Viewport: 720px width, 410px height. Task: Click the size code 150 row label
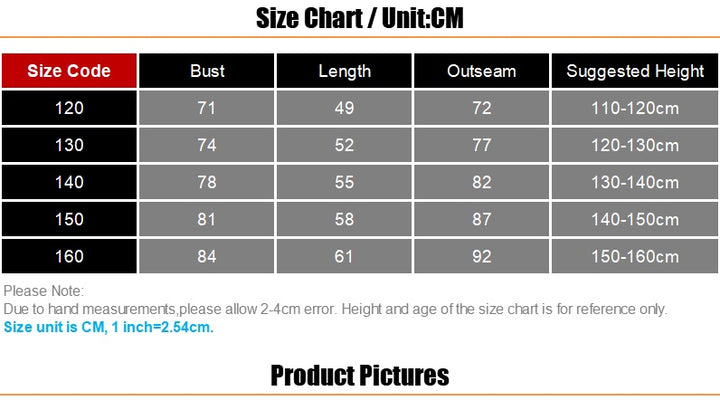tap(69, 219)
